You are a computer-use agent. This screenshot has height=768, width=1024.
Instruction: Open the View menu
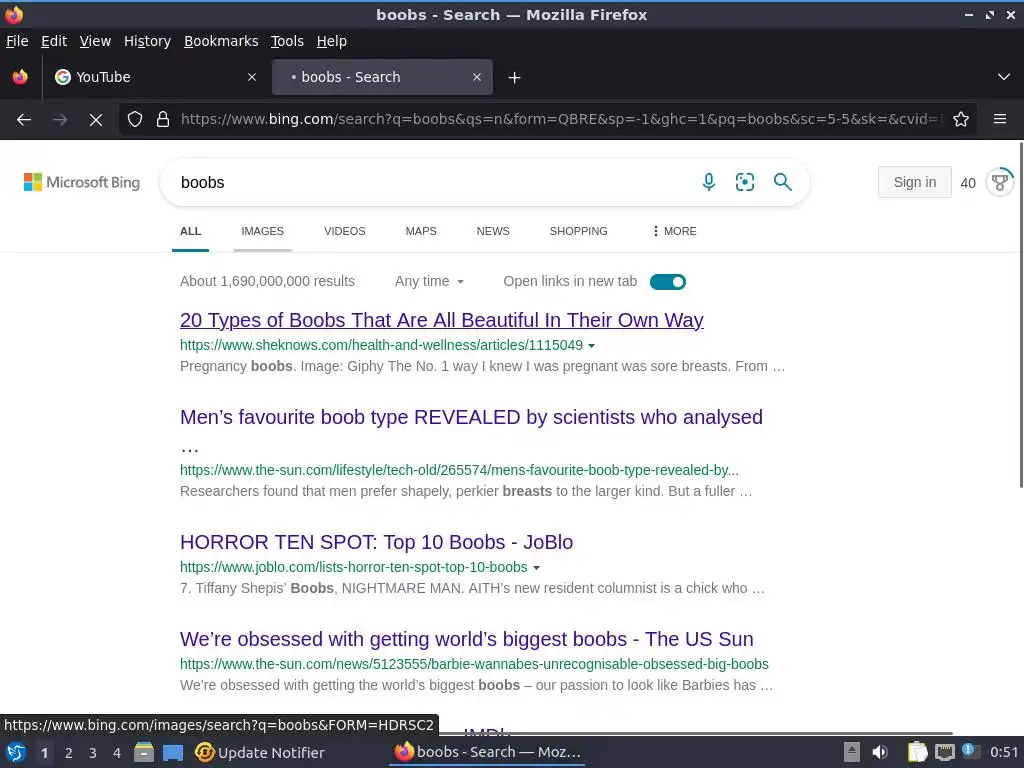95,41
